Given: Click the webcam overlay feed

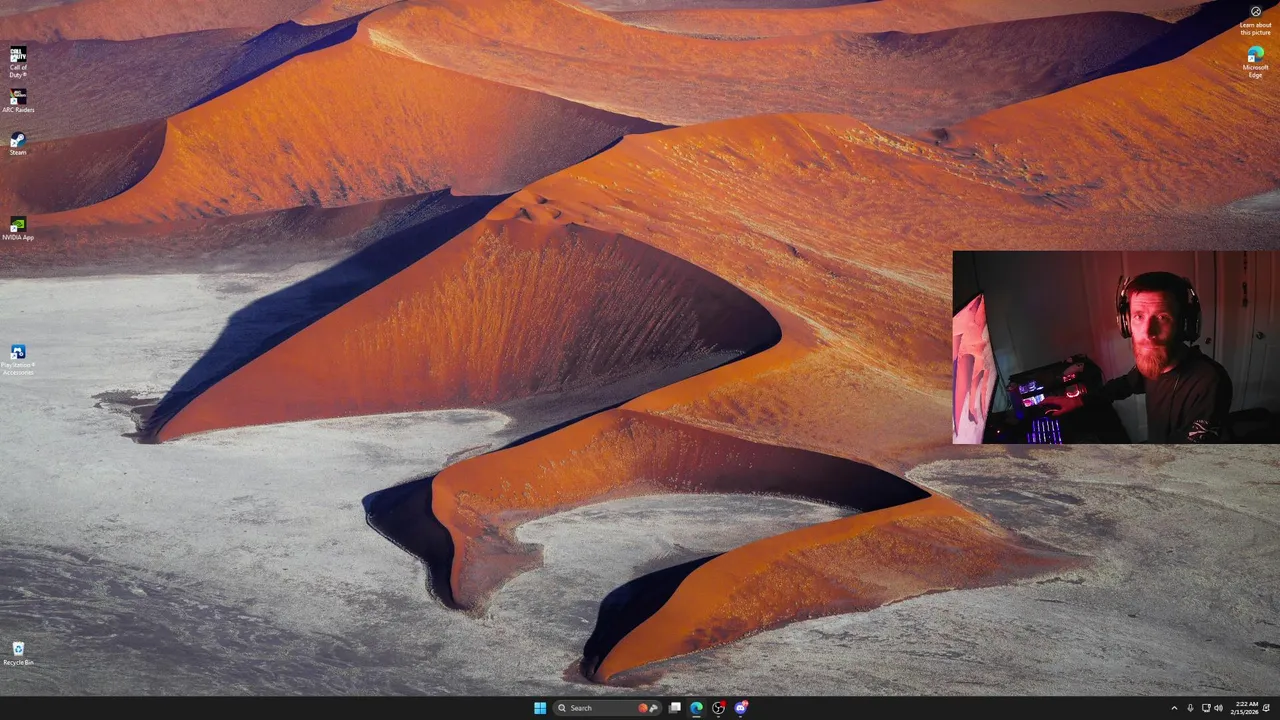Looking at the screenshot, I should coord(1116,347).
